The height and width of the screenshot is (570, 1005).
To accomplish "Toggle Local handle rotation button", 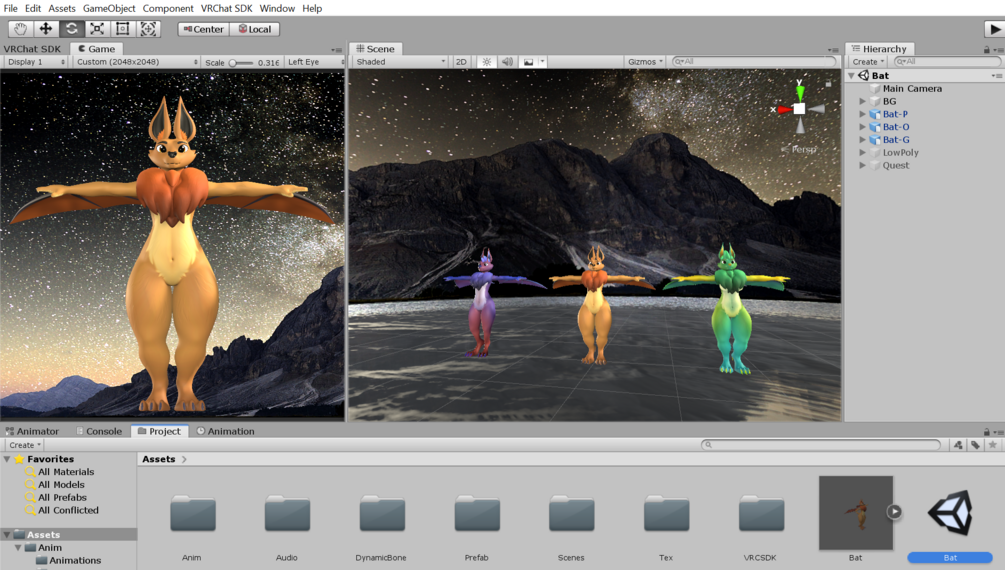I will [254, 29].
